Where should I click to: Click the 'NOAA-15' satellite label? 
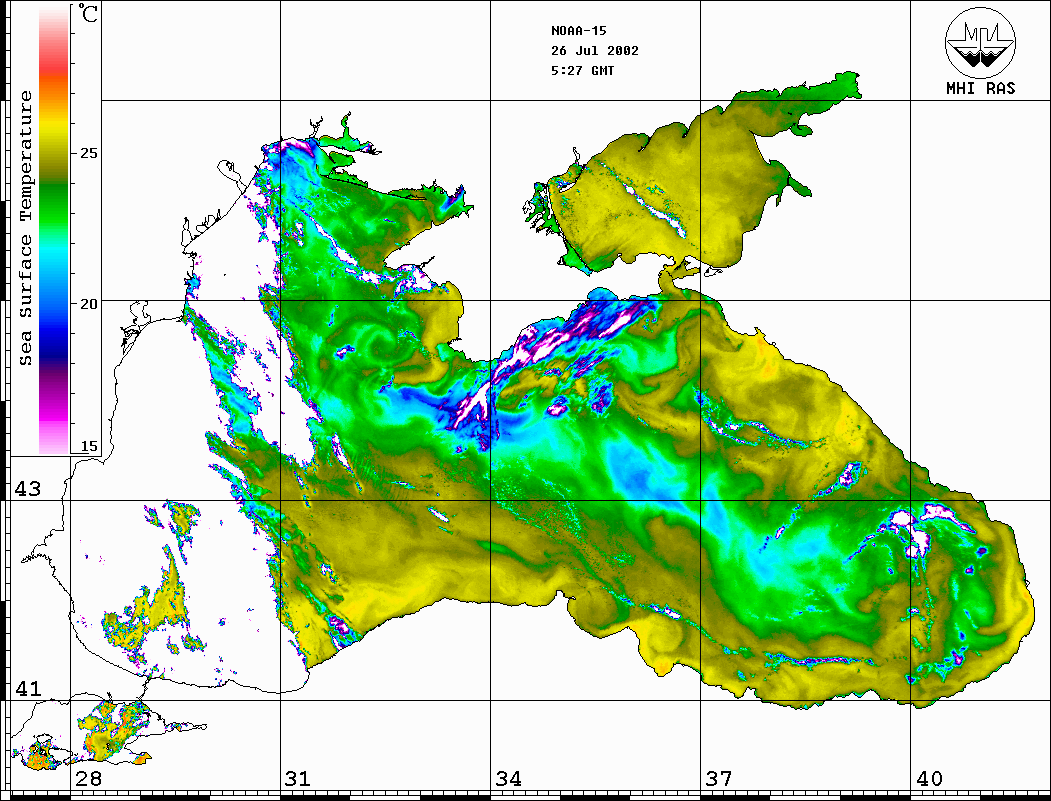coord(578,31)
